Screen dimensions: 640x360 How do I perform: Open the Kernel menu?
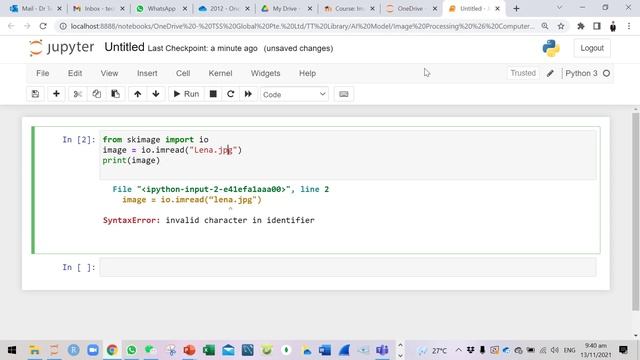pyautogui.click(x=220, y=73)
